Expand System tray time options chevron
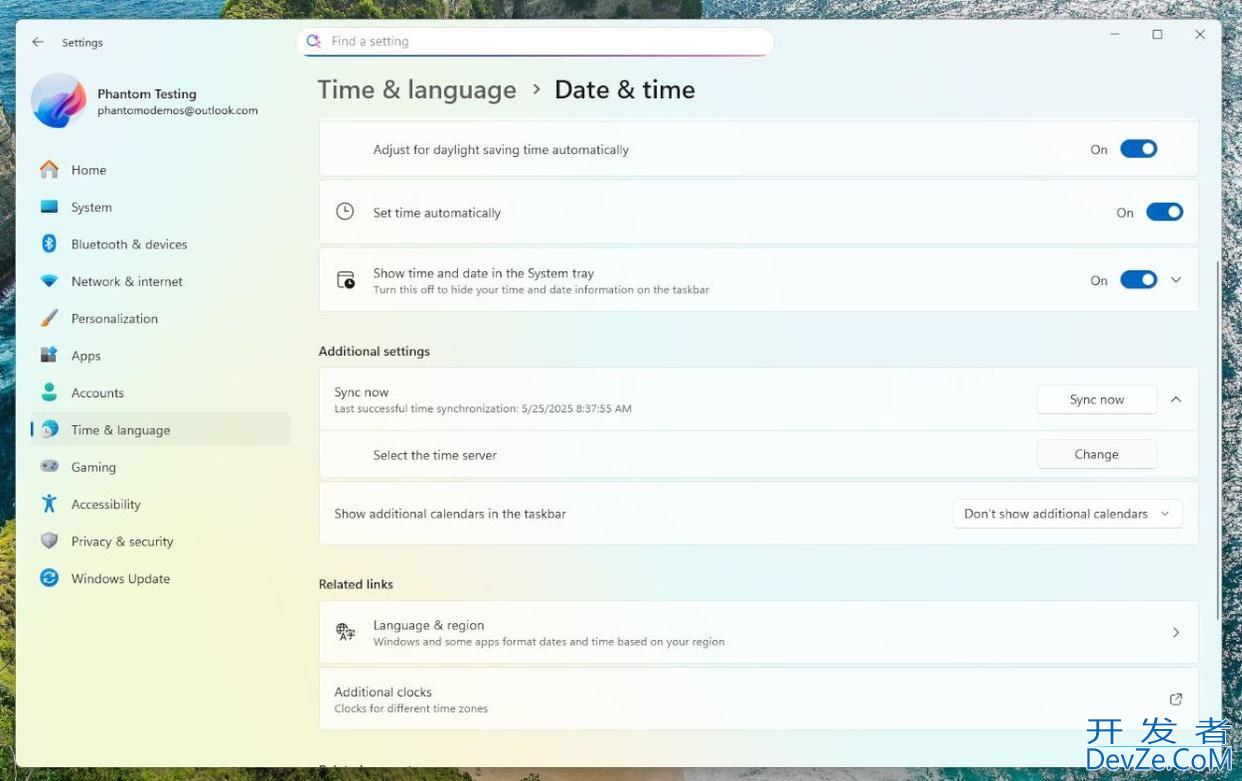The image size is (1242, 781). (x=1176, y=280)
